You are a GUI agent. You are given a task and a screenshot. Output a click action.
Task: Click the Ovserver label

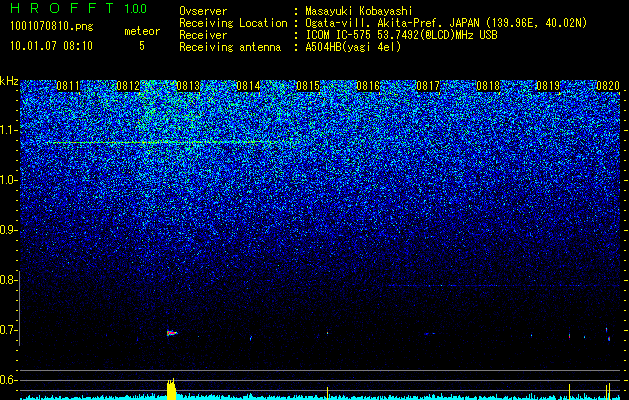pos(203,11)
